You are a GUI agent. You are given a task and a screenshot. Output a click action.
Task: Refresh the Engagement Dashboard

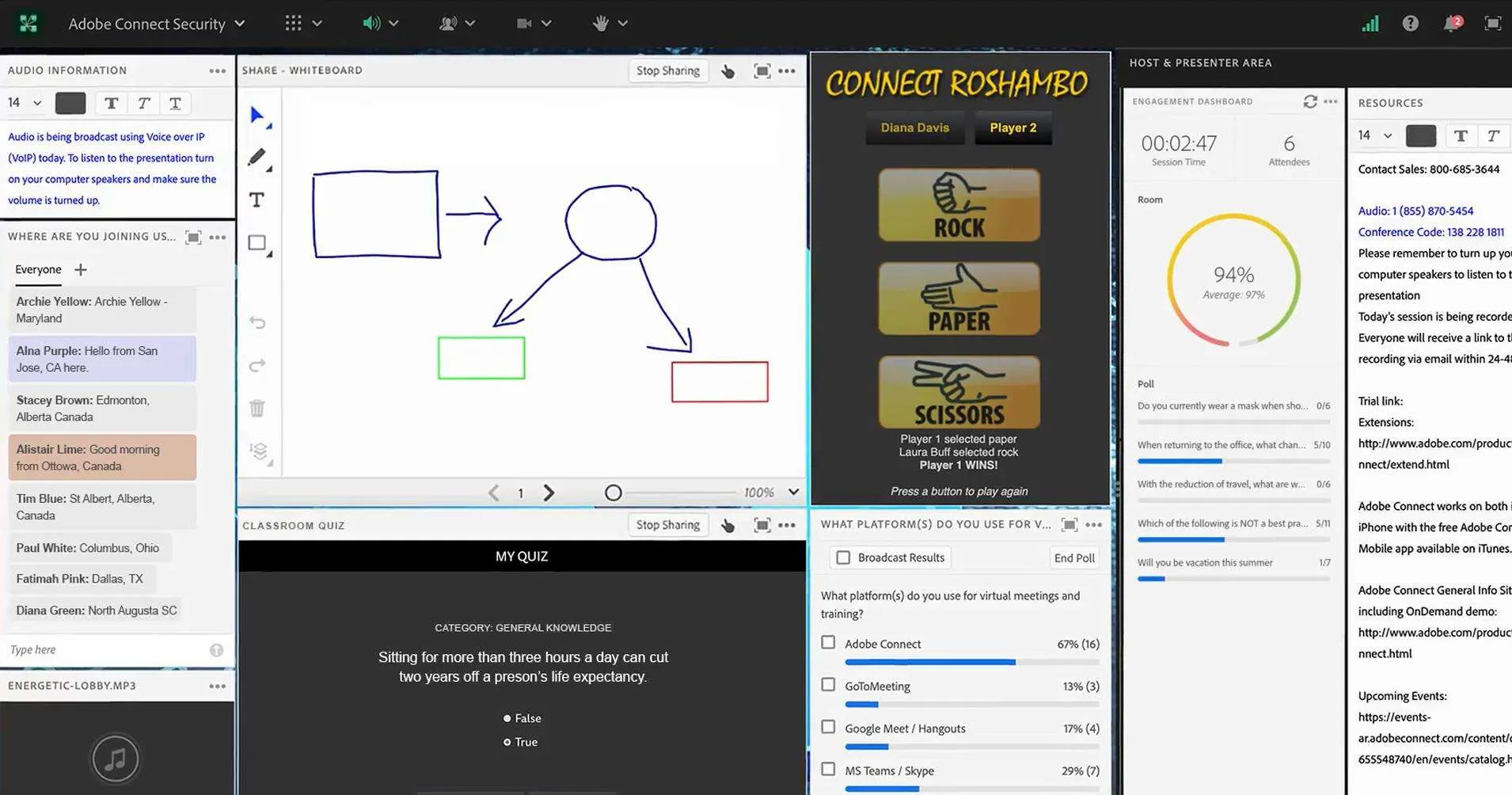click(x=1310, y=101)
